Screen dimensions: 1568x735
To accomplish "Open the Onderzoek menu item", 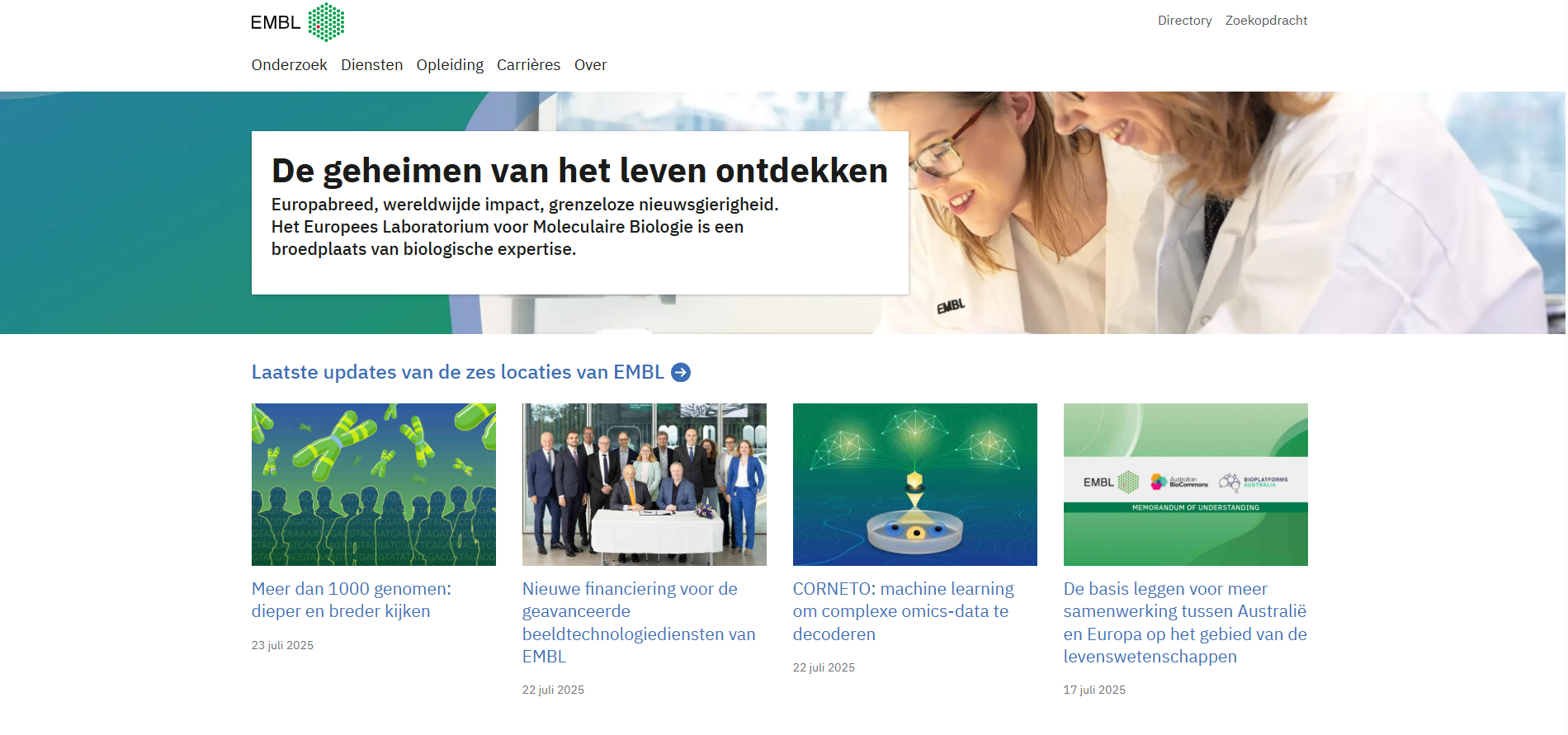I will tap(289, 65).
